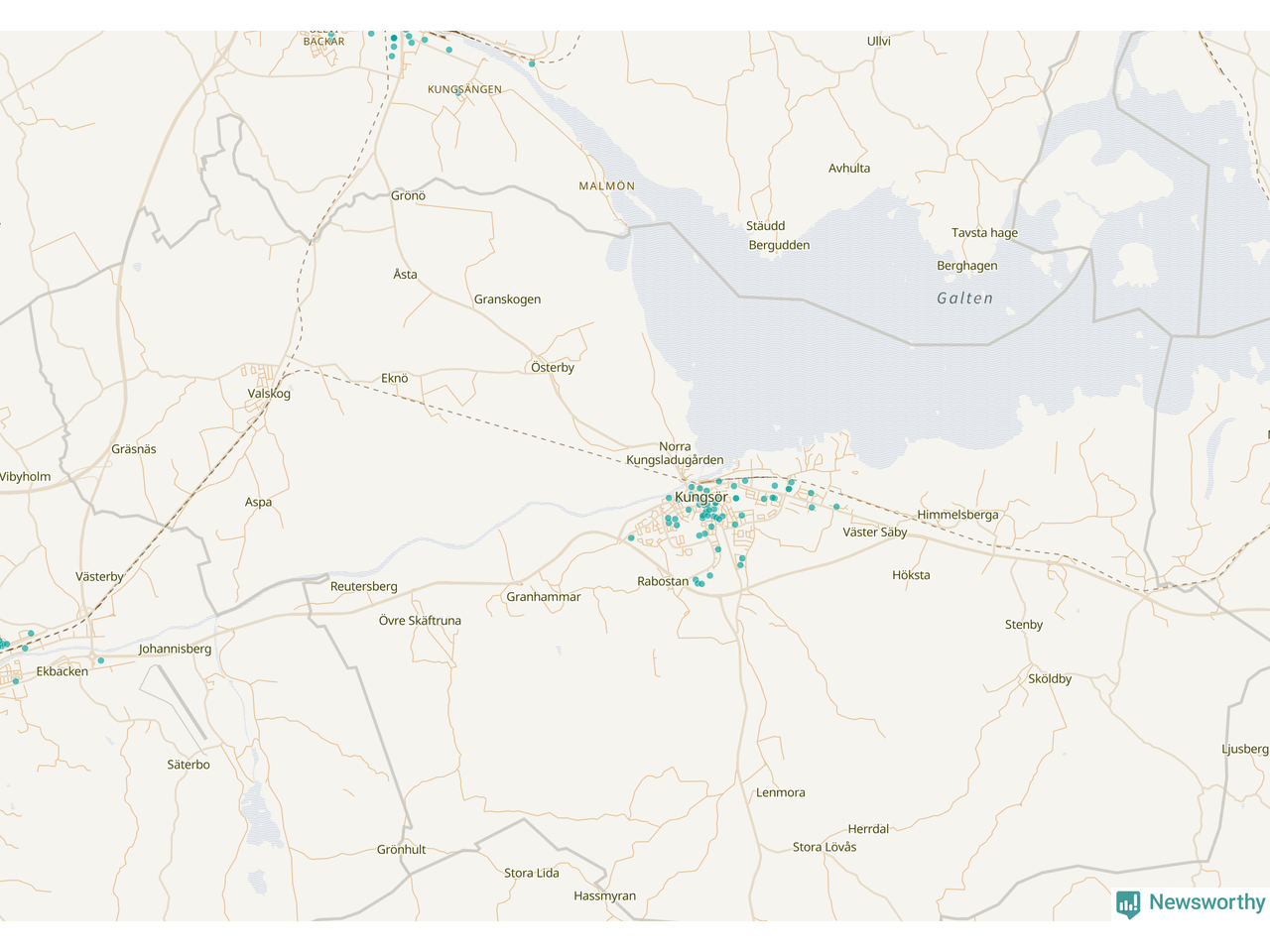The height and width of the screenshot is (952, 1270).
Task: Select the teal dot beside Johannisberg
Action: coord(101,660)
